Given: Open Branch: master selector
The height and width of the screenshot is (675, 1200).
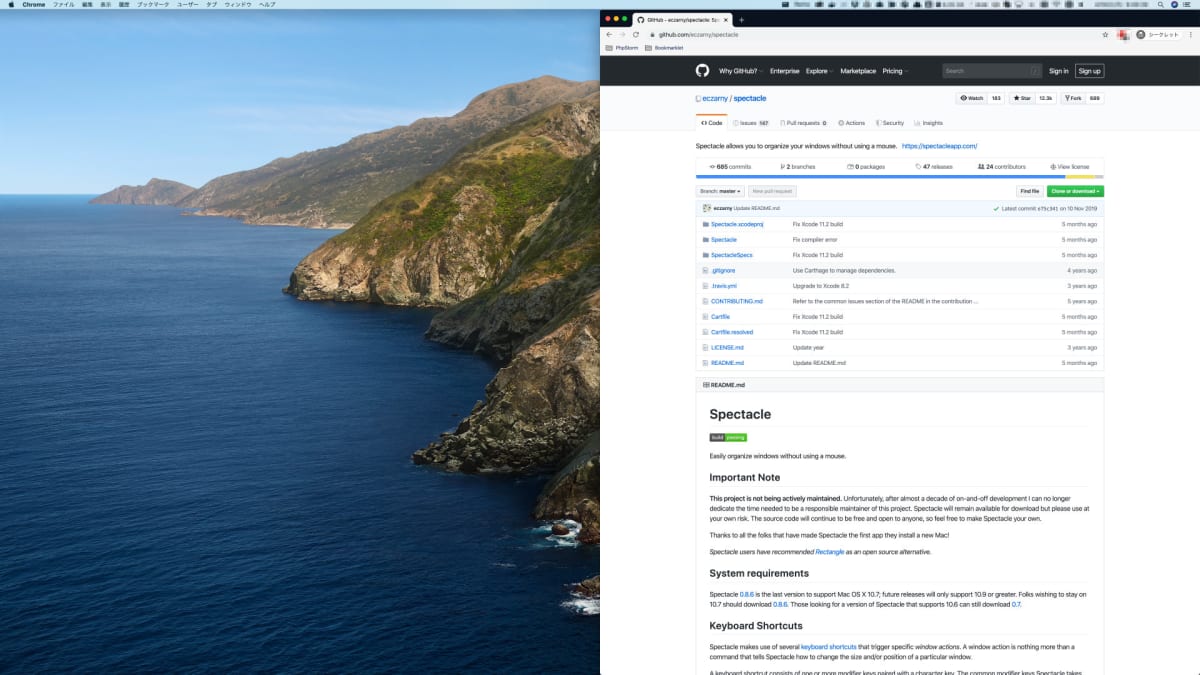Looking at the screenshot, I should pos(720,190).
